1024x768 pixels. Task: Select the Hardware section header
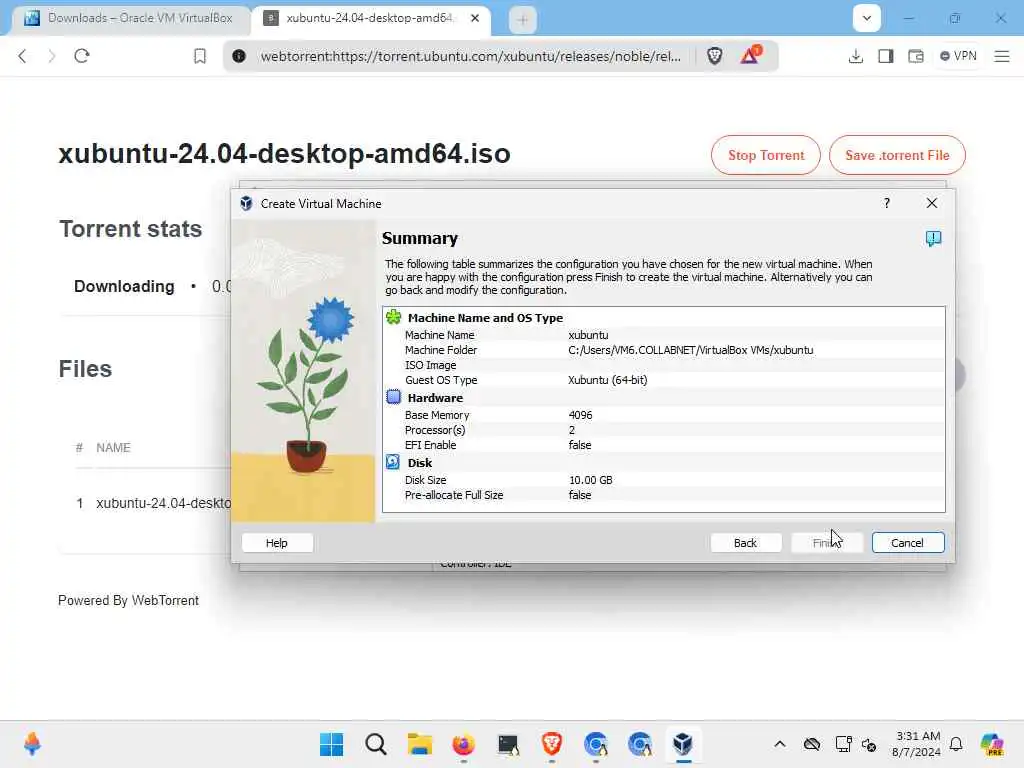(435, 398)
